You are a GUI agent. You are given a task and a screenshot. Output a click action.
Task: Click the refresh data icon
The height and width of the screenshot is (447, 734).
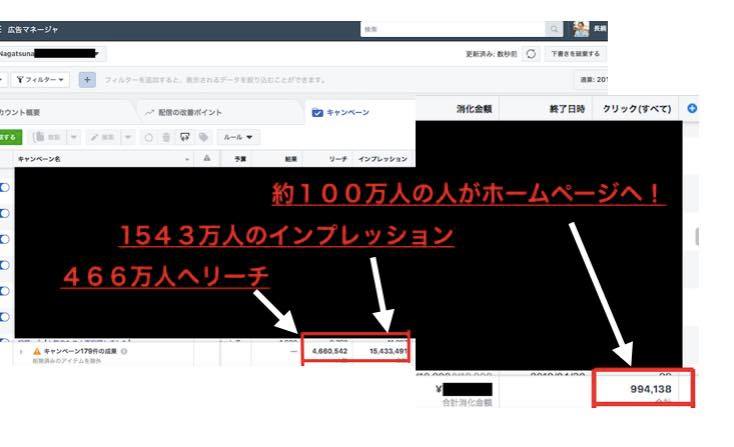tap(531, 53)
